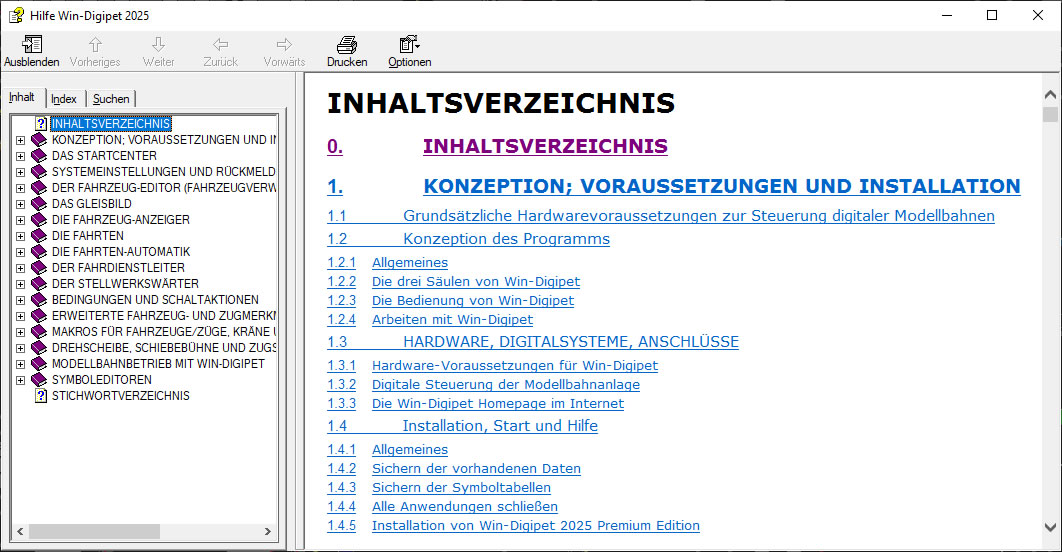Follow the Installation, Start und Hilfe link
This screenshot has width=1062, height=552.
click(x=500, y=426)
